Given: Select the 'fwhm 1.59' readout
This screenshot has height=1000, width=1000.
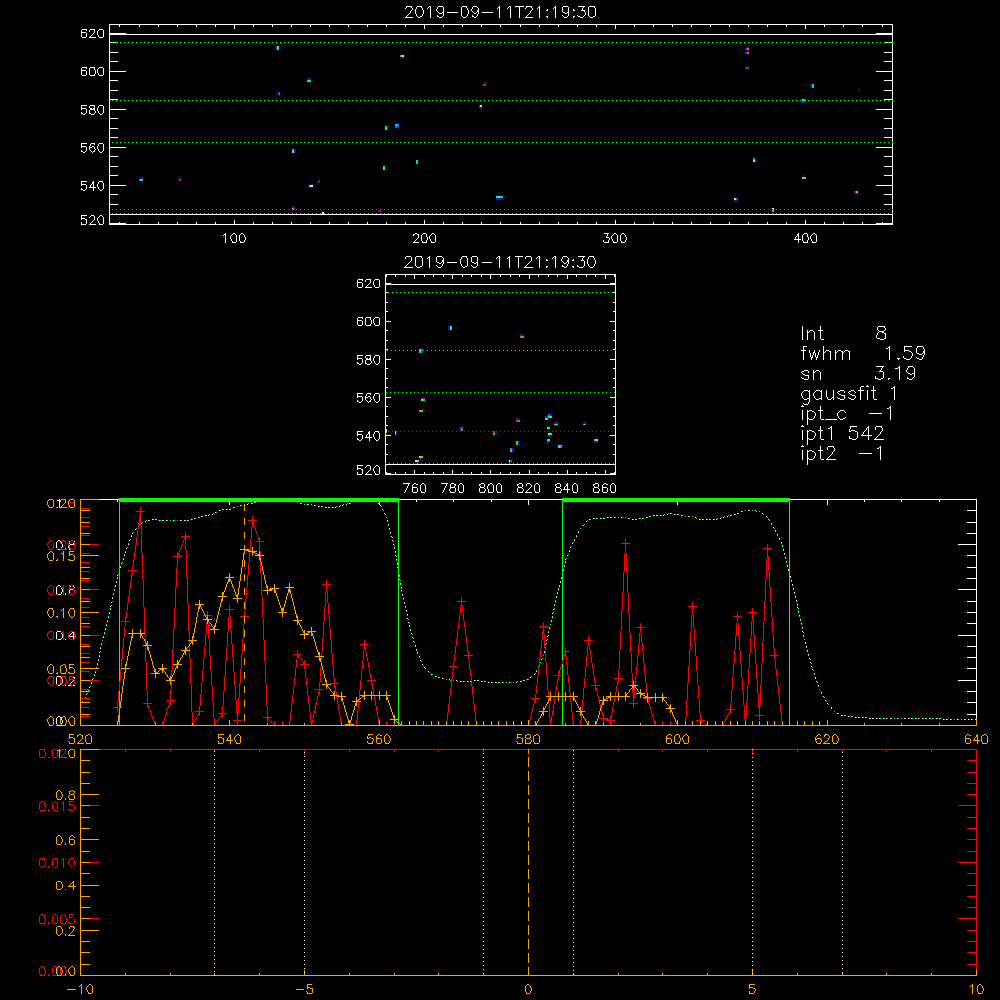Looking at the screenshot, I should [x=863, y=353].
